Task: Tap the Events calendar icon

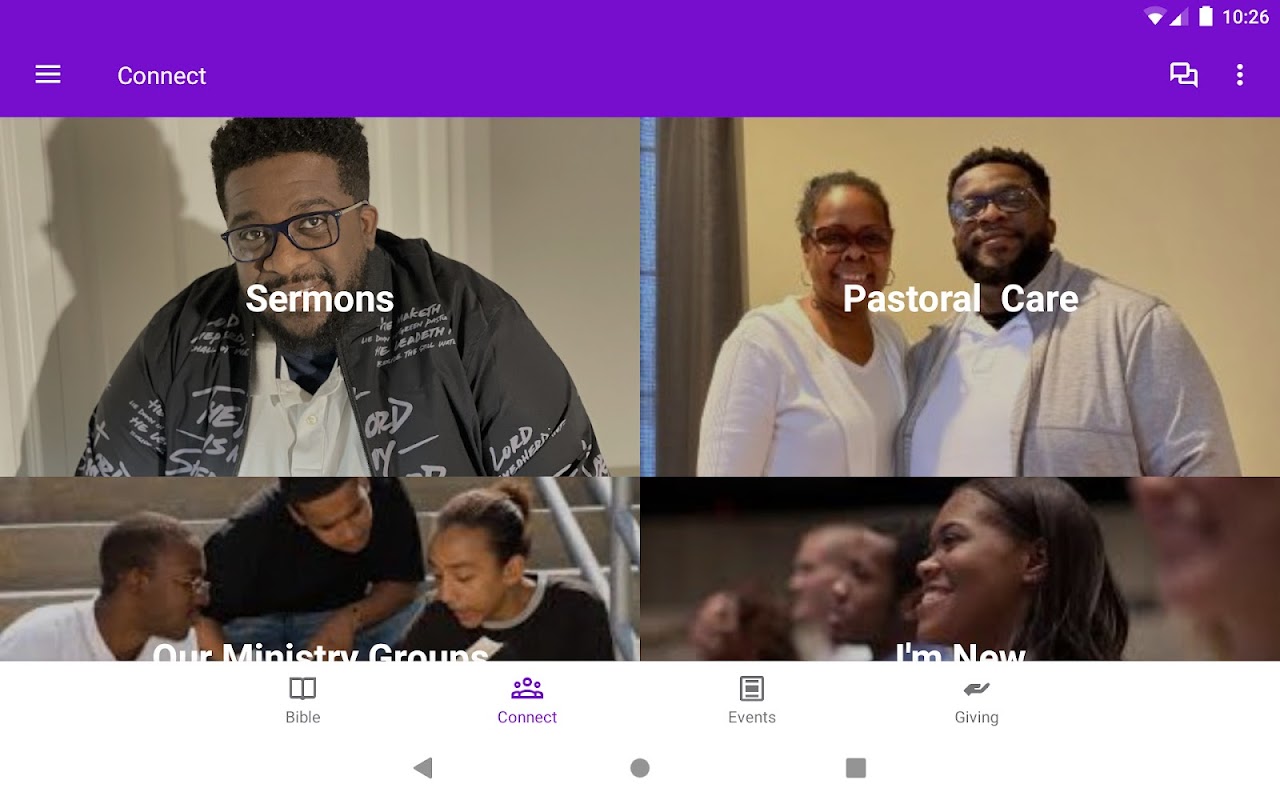Action: click(x=752, y=688)
